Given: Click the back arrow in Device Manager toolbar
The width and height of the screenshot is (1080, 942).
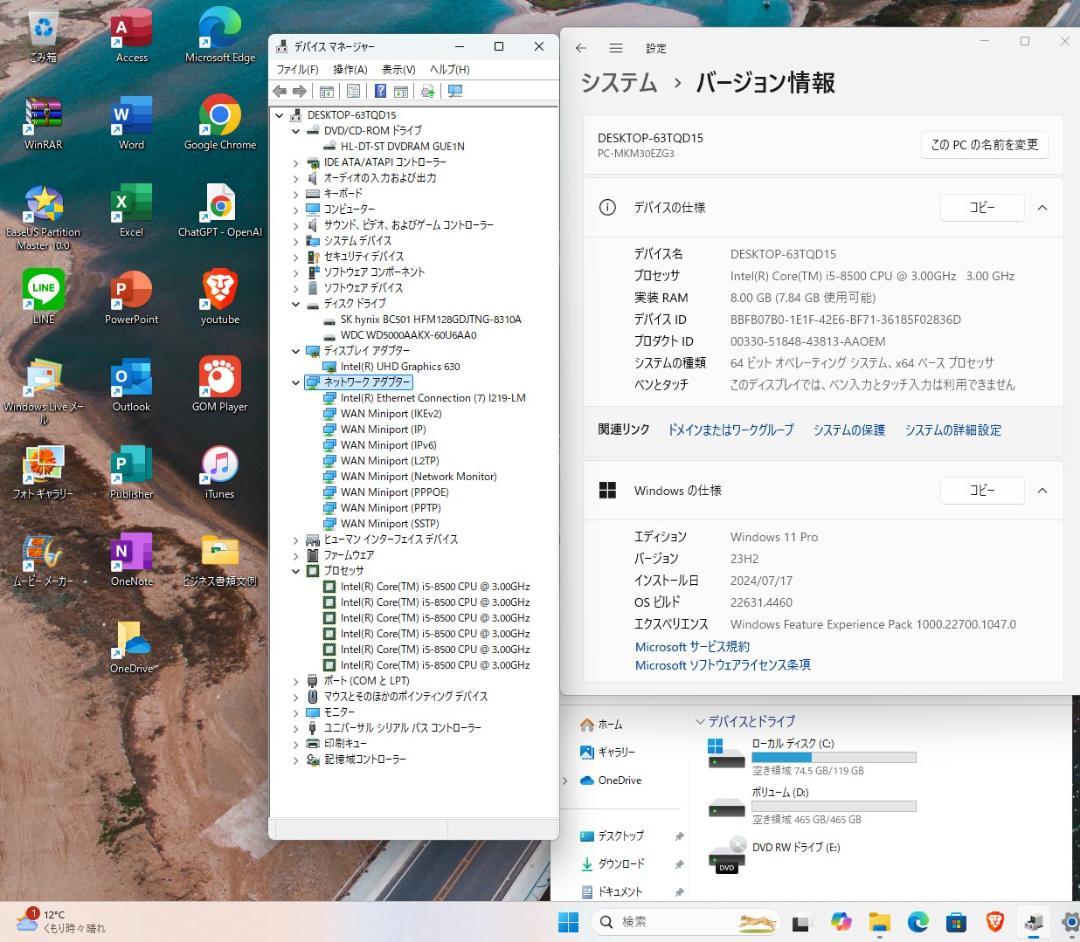Looking at the screenshot, I should [281, 91].
